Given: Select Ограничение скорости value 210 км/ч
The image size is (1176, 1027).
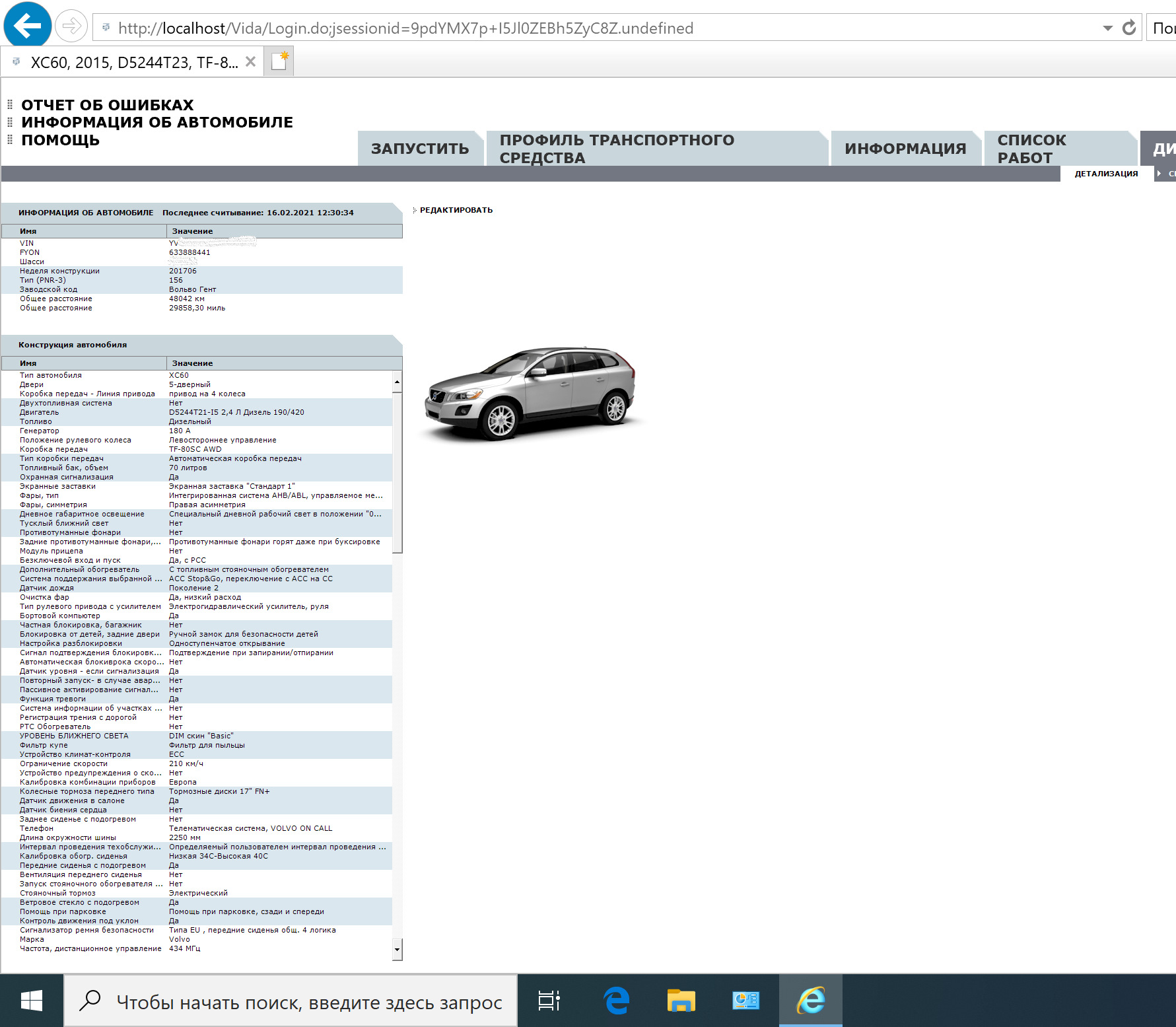Looking at the screenshot, I should coord(186,763).
